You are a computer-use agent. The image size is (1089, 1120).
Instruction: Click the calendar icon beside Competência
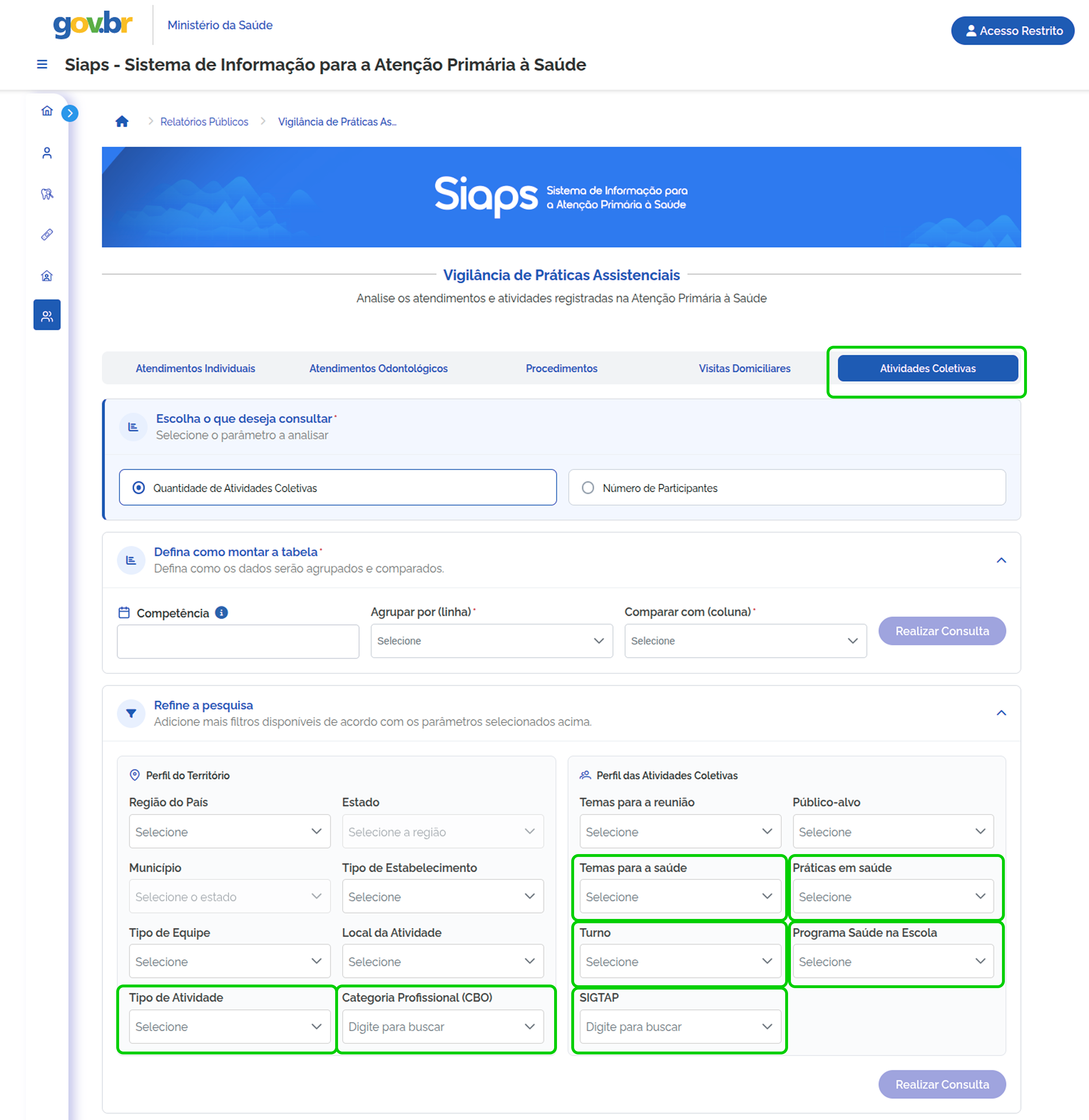123,613
